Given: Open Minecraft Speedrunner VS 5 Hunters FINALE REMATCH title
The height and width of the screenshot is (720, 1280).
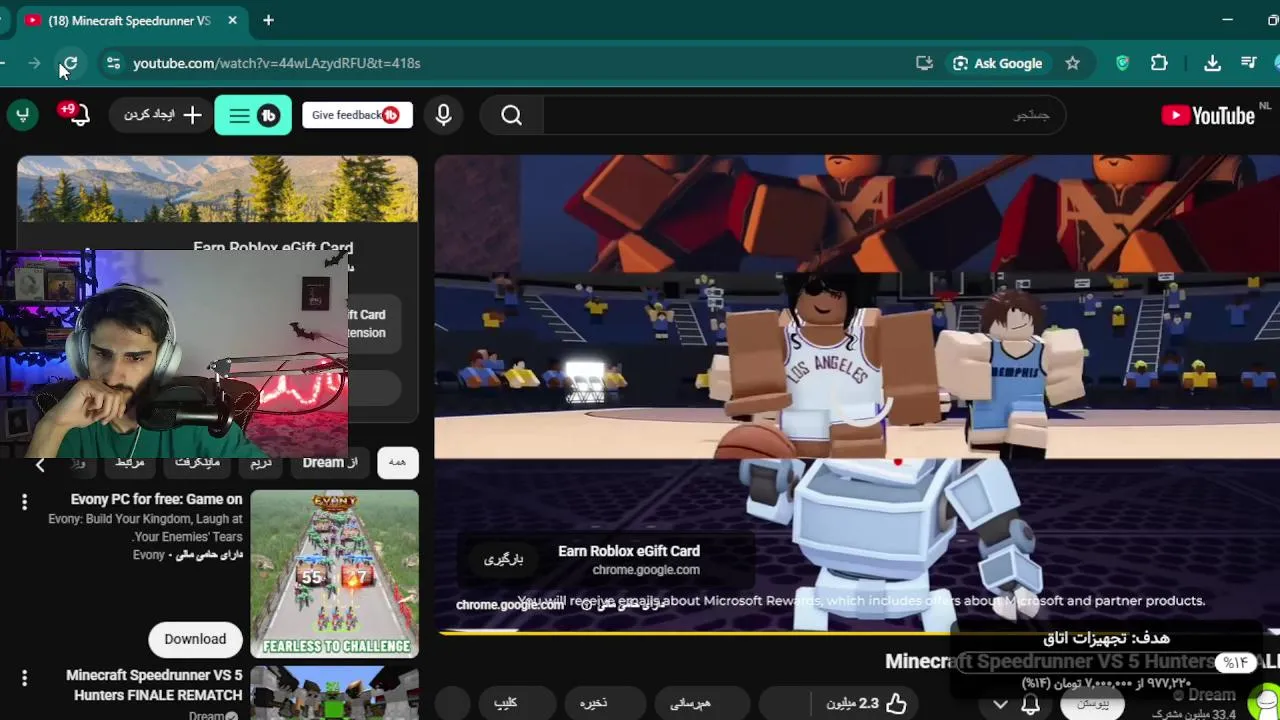Looking at the screenshot, I should (x=154, y=685).
